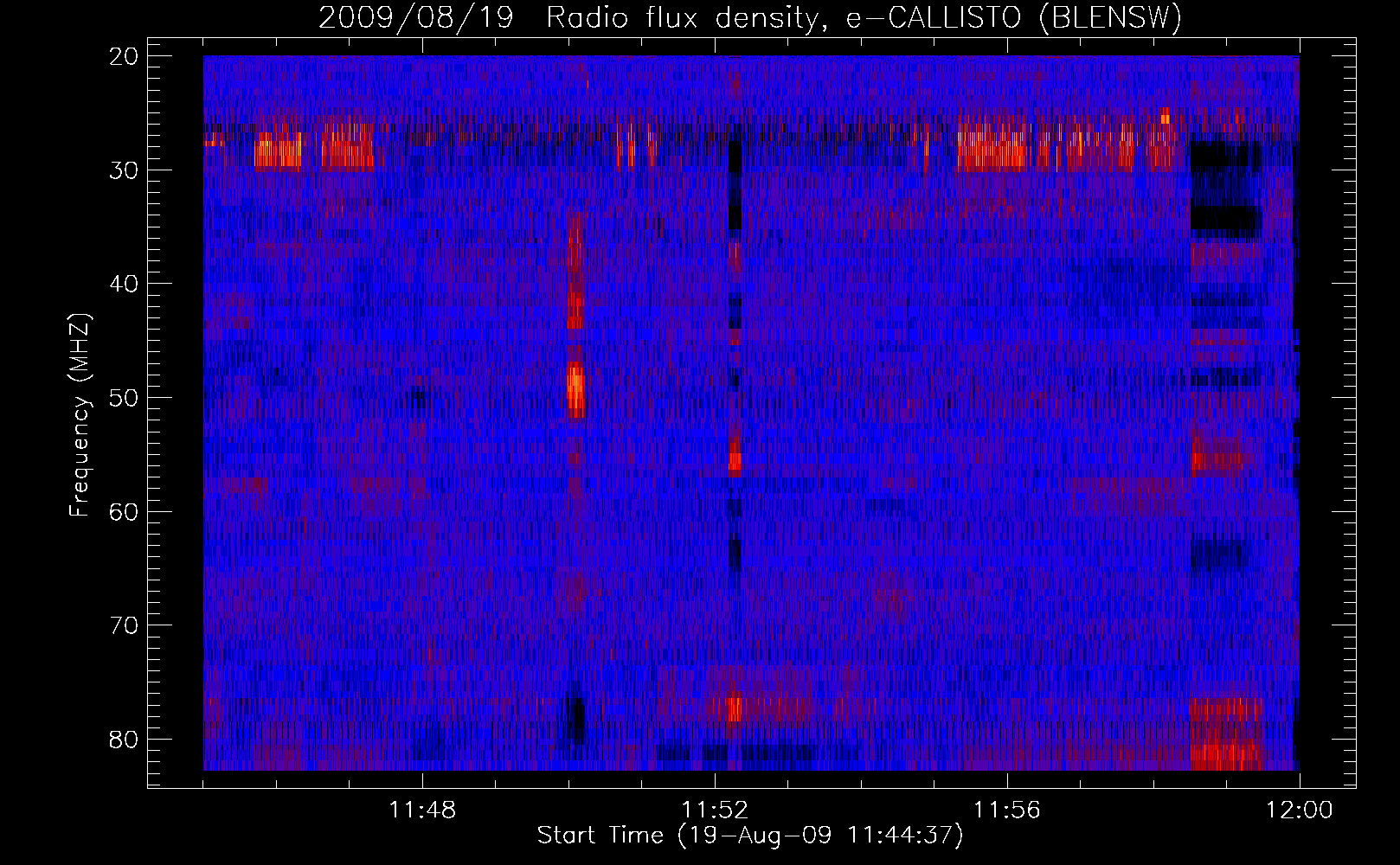This screenshot has width=1400, height=865.
Task: Click the bright burst near 55 MHz at 11:52
Action: point(735,463)
